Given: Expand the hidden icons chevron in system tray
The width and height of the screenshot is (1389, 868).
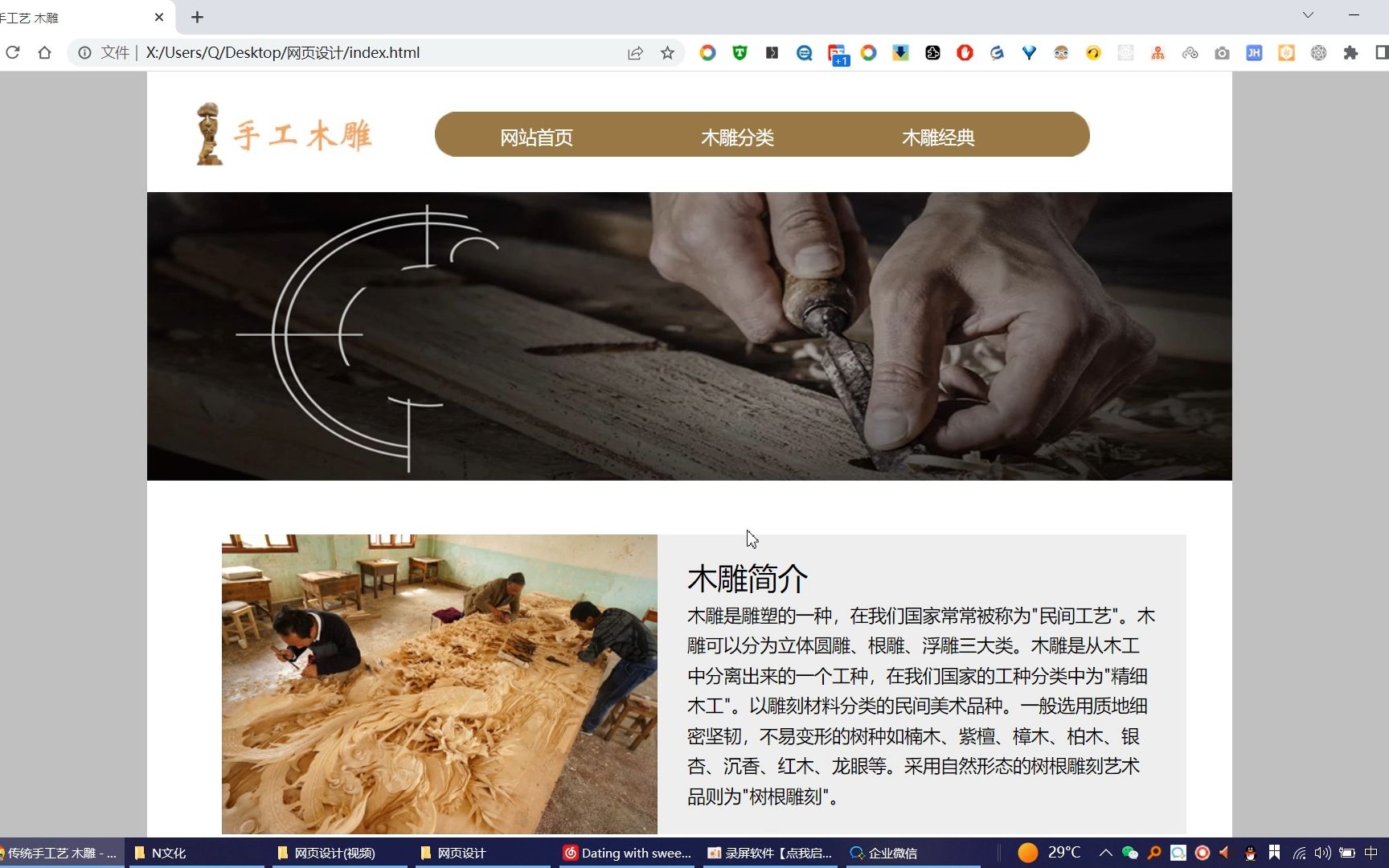Looking at the screenshot, I should point(1105,854).
